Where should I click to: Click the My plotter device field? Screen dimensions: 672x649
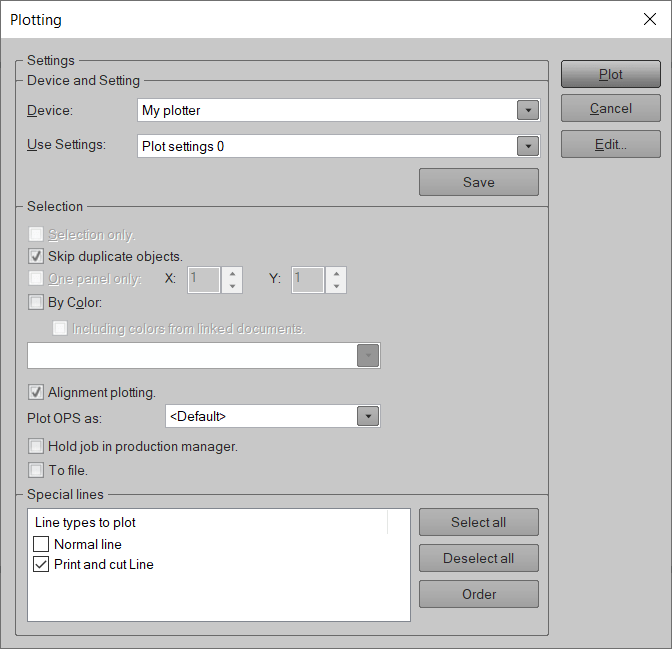326,111
